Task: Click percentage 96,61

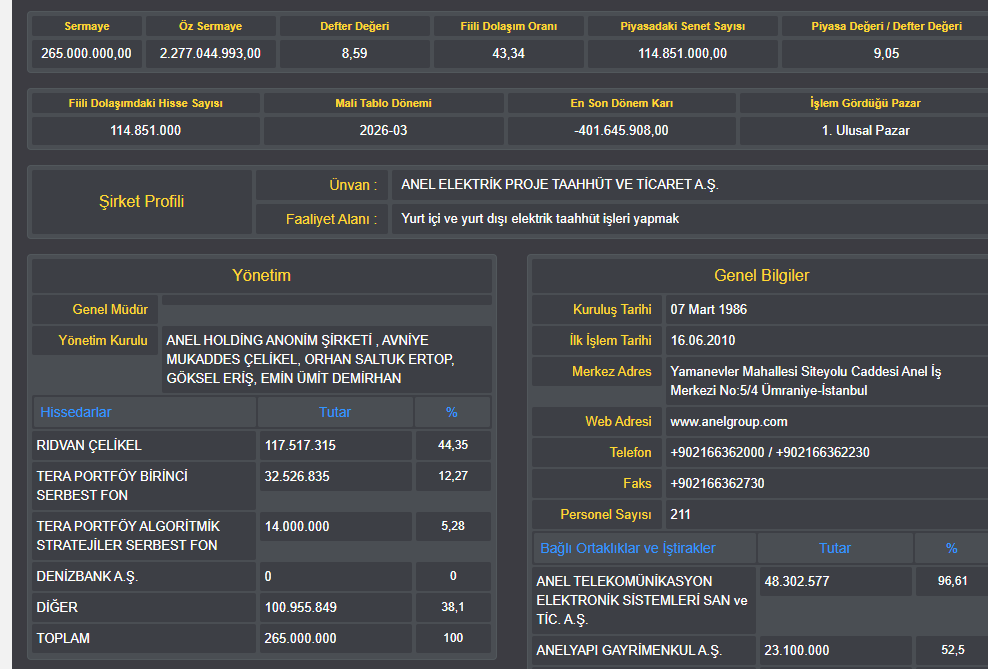Action: coord(952,581)
